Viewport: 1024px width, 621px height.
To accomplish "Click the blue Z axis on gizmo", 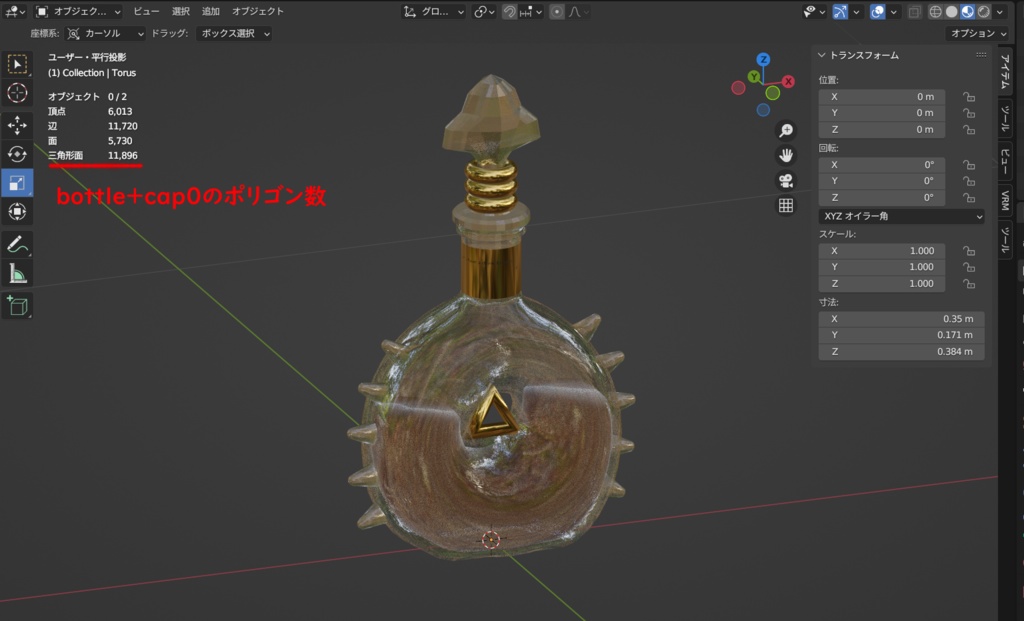I will coord(763,60).
